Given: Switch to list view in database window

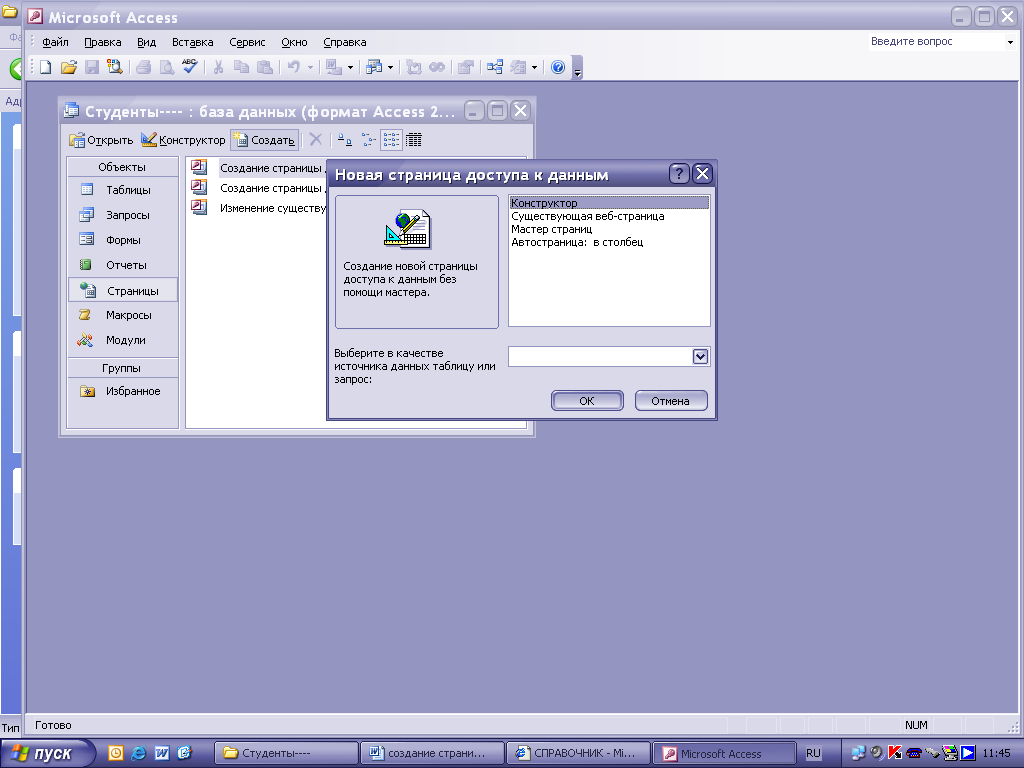Looking at the screenshot, I should 391,139.
